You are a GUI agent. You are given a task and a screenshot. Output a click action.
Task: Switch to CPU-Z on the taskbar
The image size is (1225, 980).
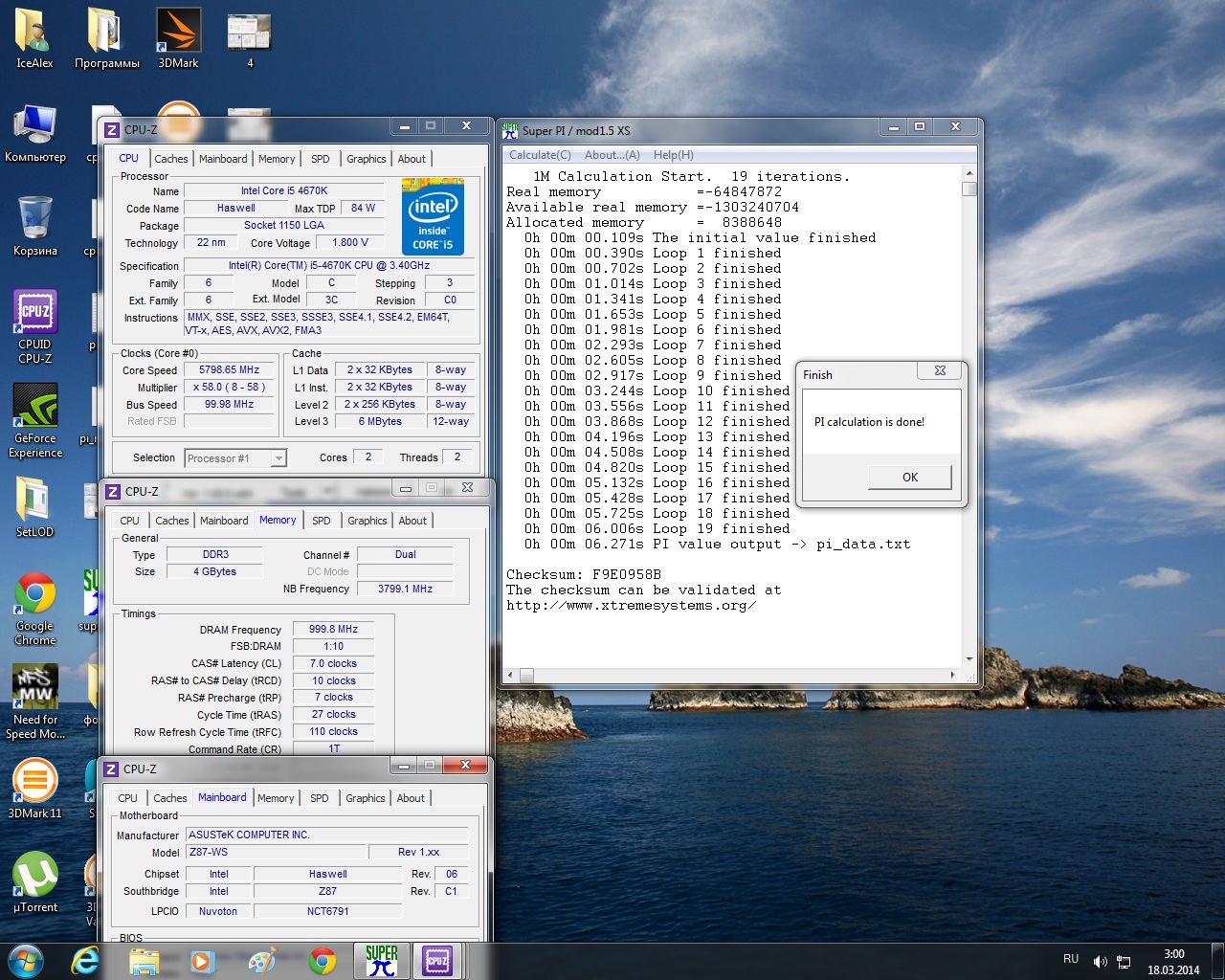point(437,961)
